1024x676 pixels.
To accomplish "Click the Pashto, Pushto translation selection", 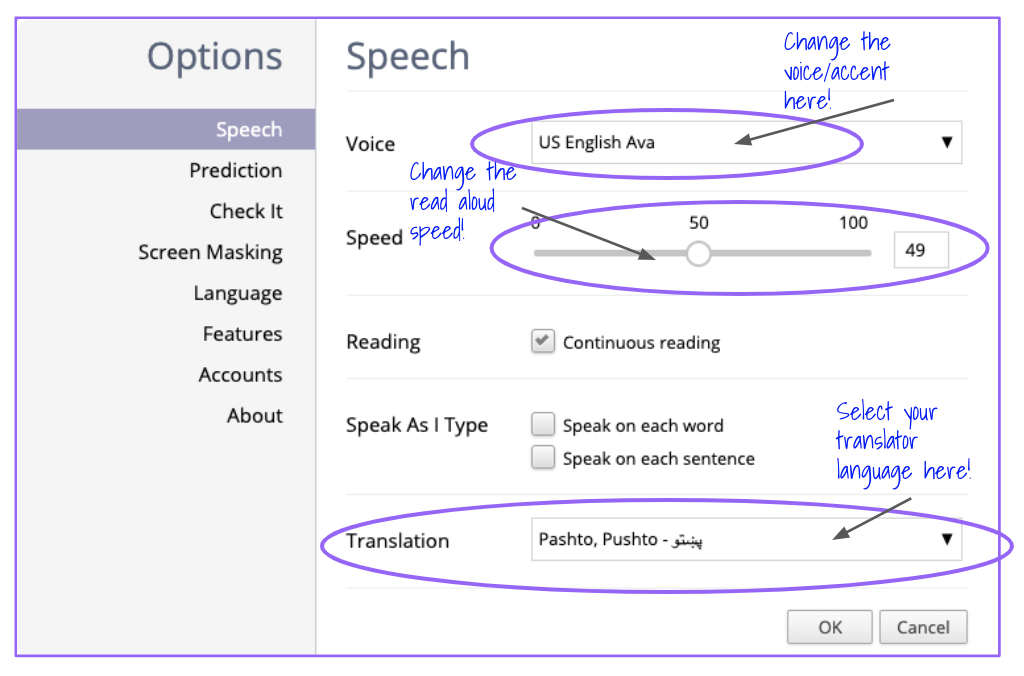I will [620, 539].
